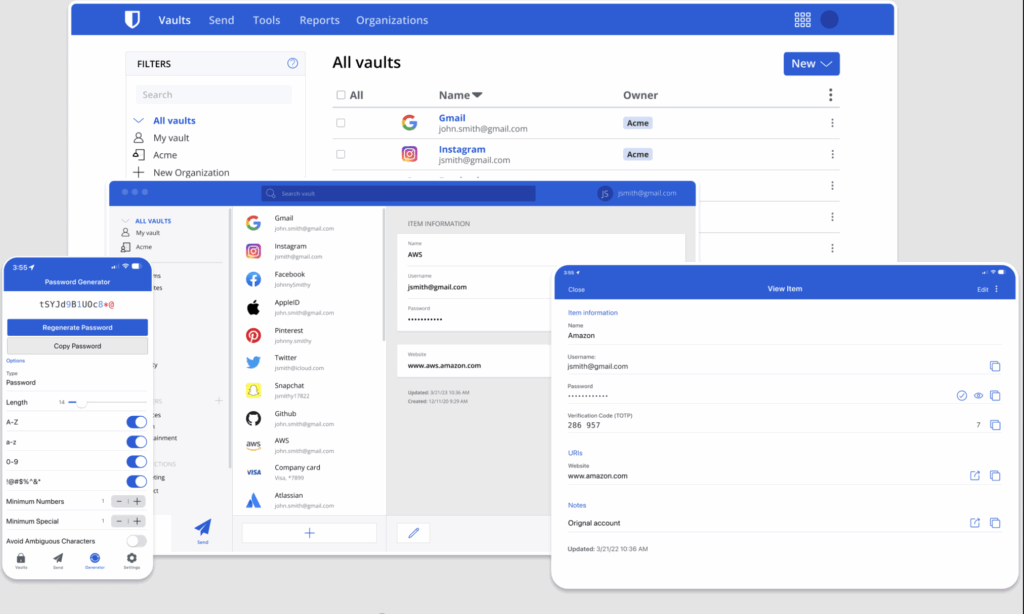Check the Instagram row checkbox
The height and width of the screenshot is (614, 1024).
[341, 154]
